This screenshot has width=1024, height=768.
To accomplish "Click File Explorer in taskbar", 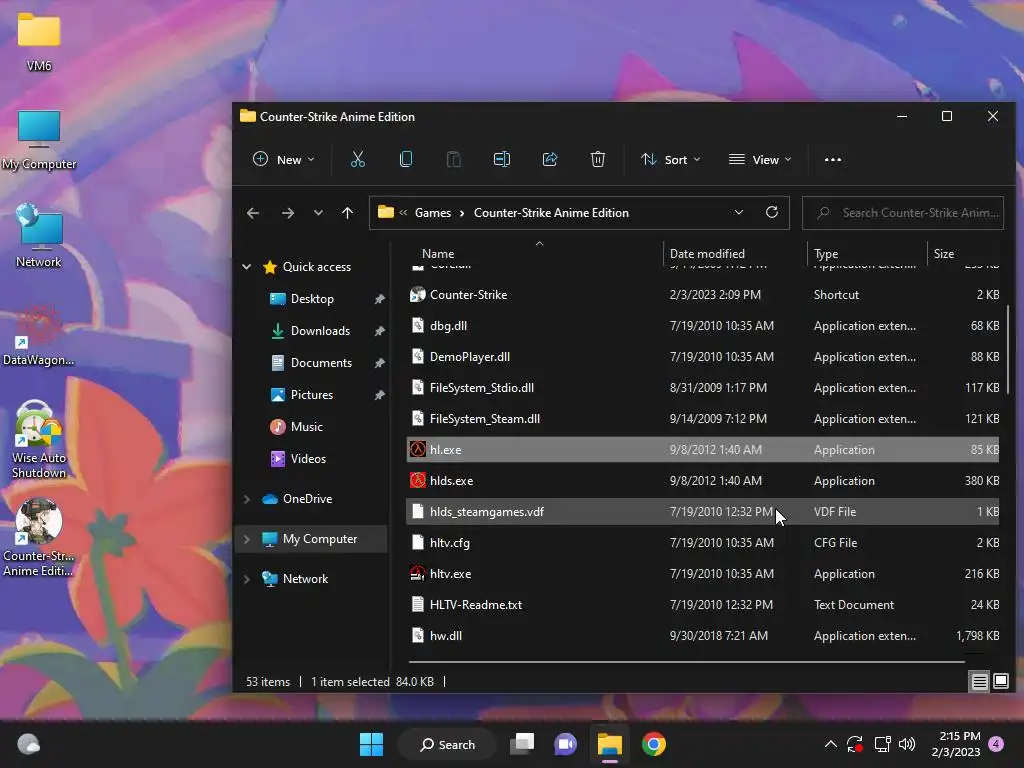I will [609, 744].
